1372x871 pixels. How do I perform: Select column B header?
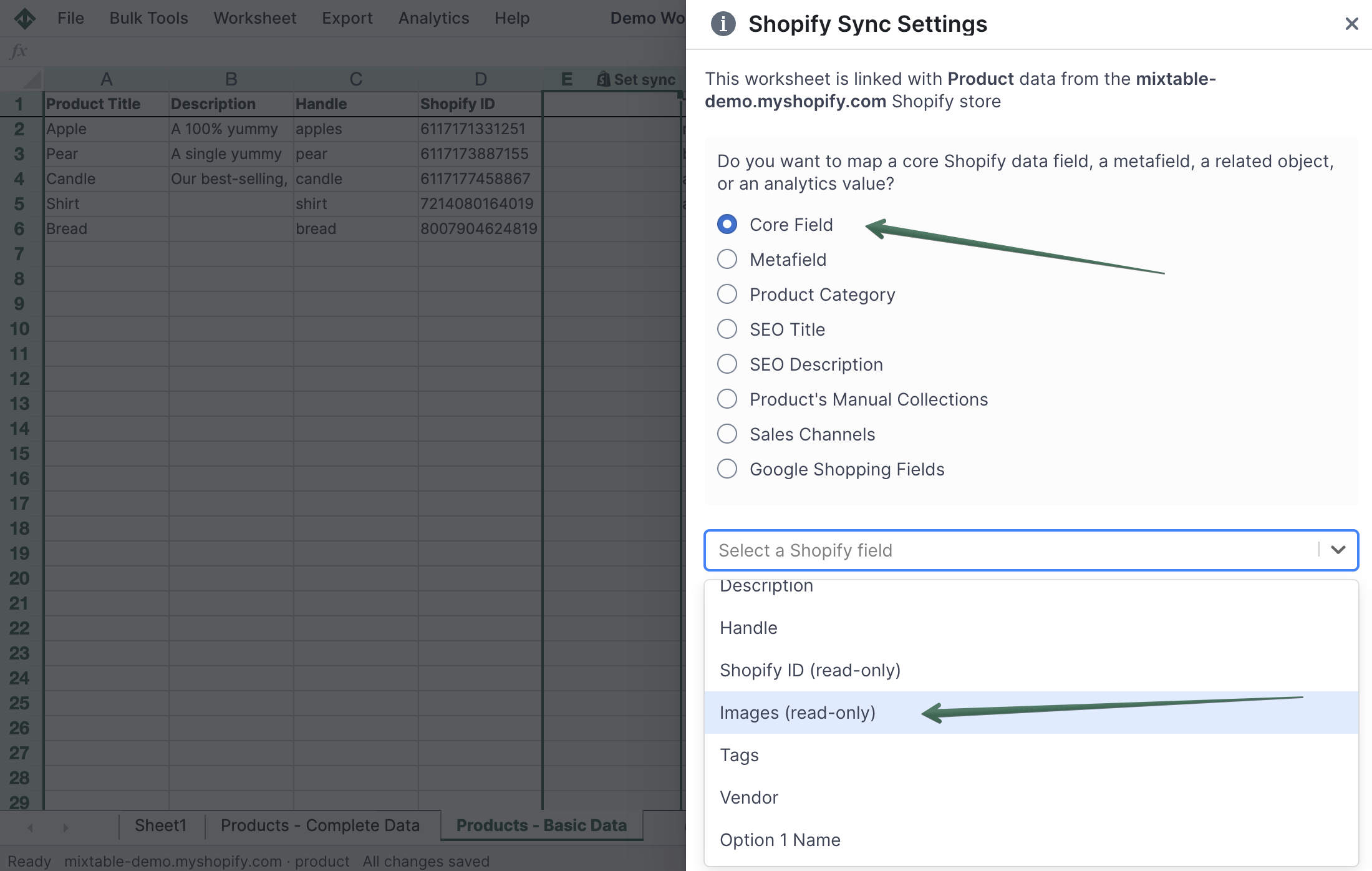pos(231,79)
